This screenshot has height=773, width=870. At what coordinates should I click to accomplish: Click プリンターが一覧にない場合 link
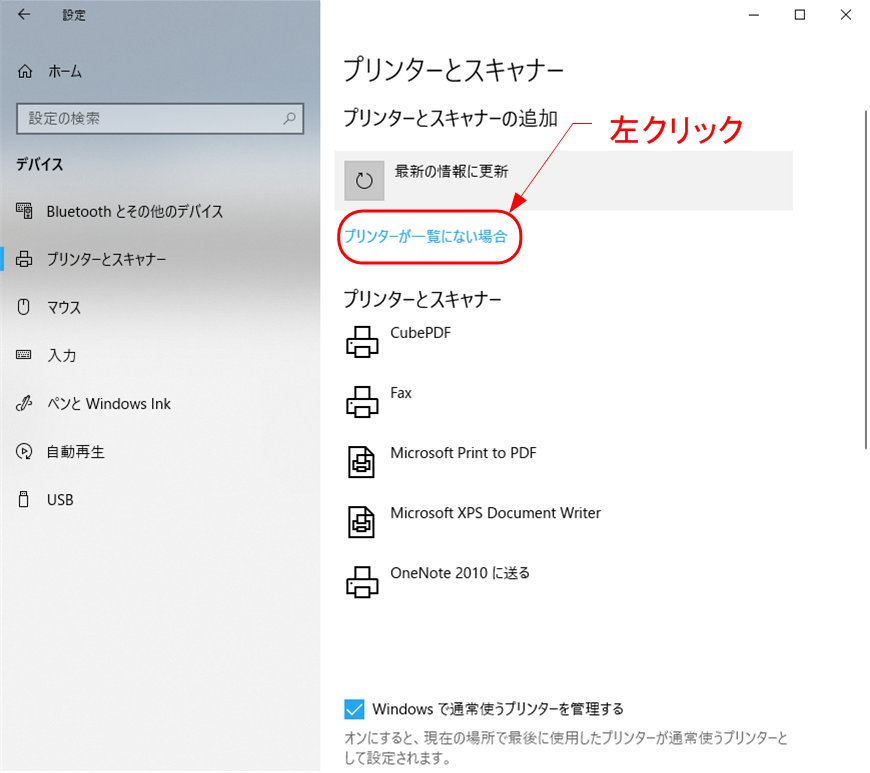(x=426, y=236)
